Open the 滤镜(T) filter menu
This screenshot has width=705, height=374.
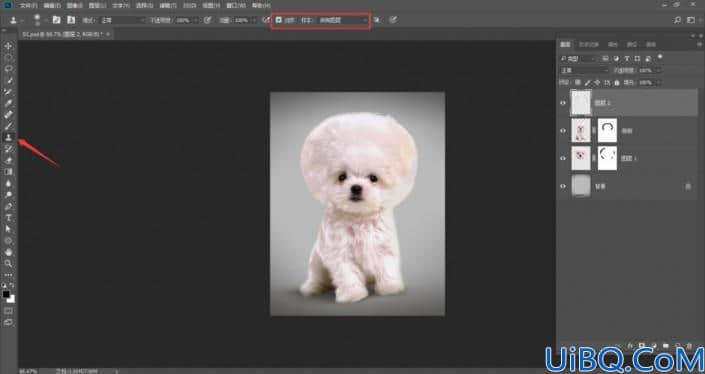point(168,5)
